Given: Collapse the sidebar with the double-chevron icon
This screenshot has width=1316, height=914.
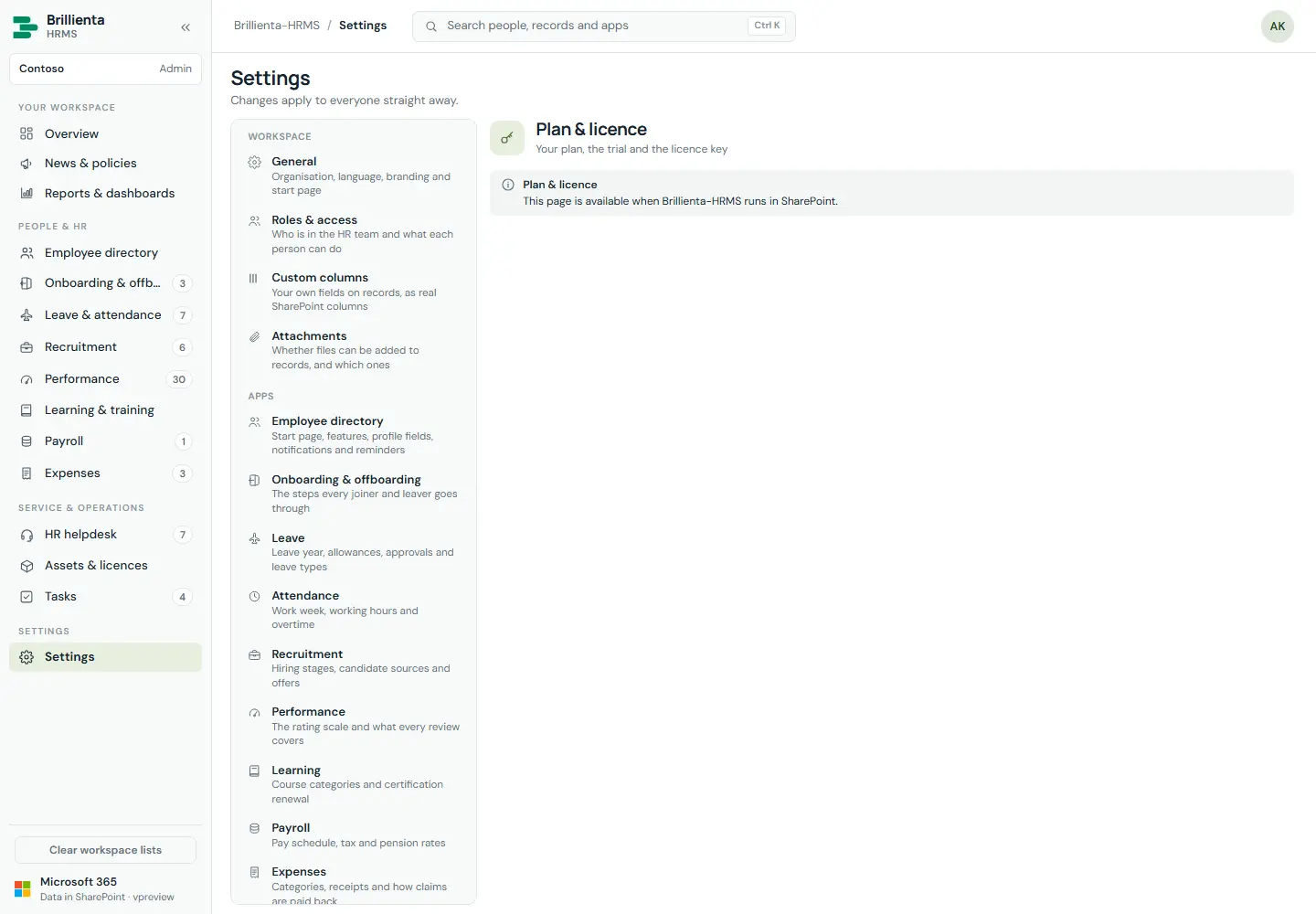Looking at the screenshot, I should tap(186, 27).
